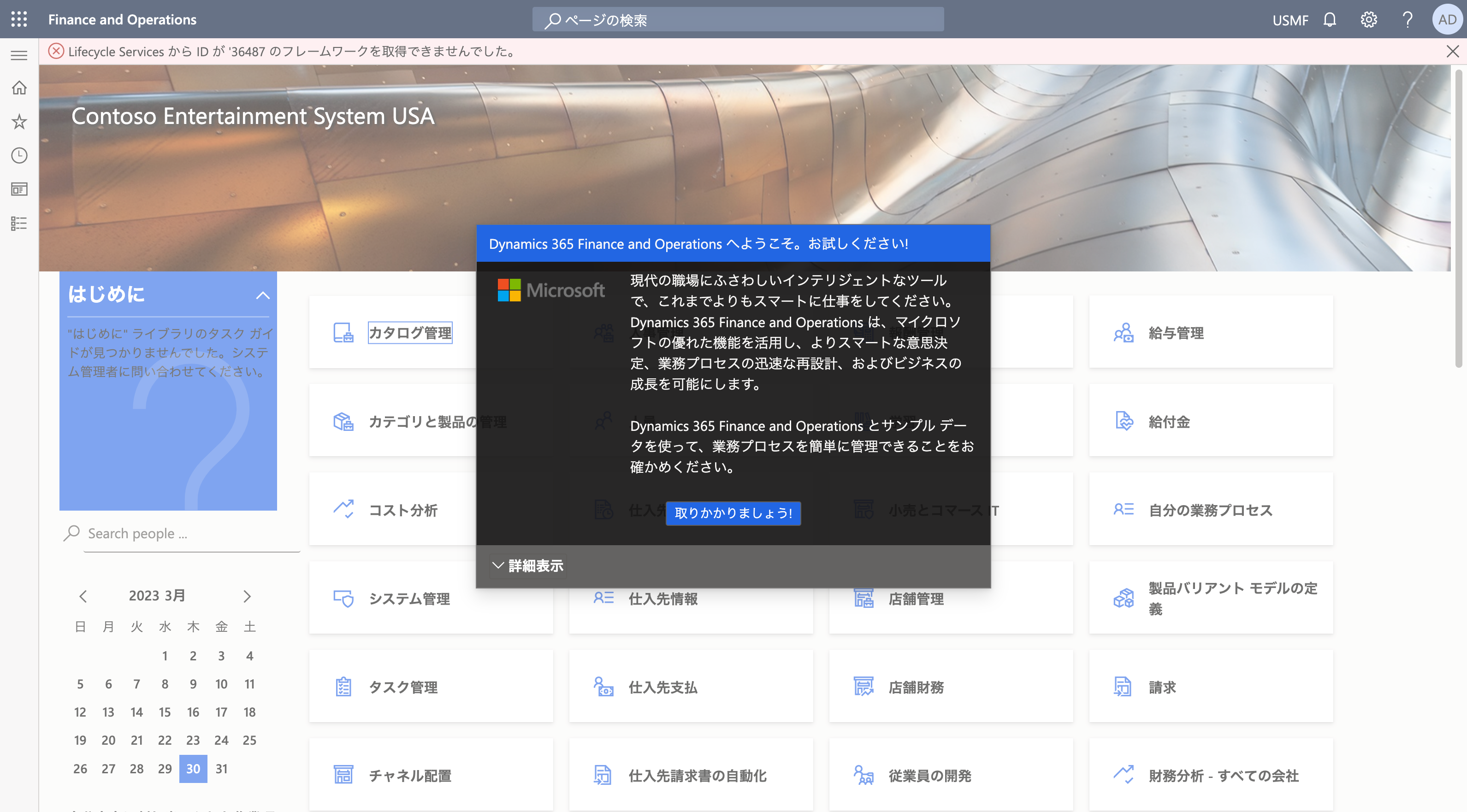Open the 給付金 tile
1467x812 pixels.
click(1211, 421)
